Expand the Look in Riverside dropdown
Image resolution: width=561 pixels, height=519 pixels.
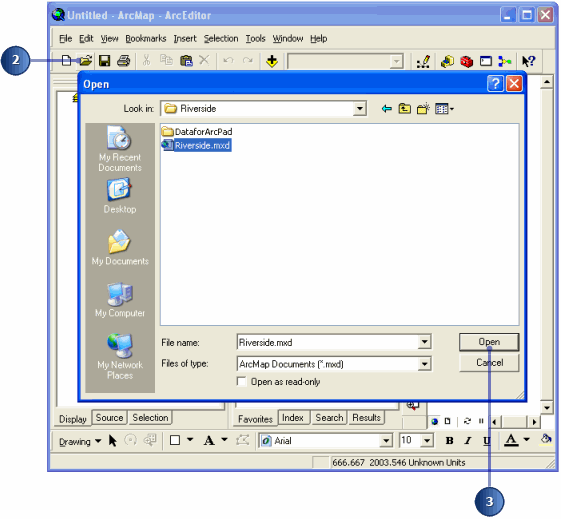tap(360, 108)
